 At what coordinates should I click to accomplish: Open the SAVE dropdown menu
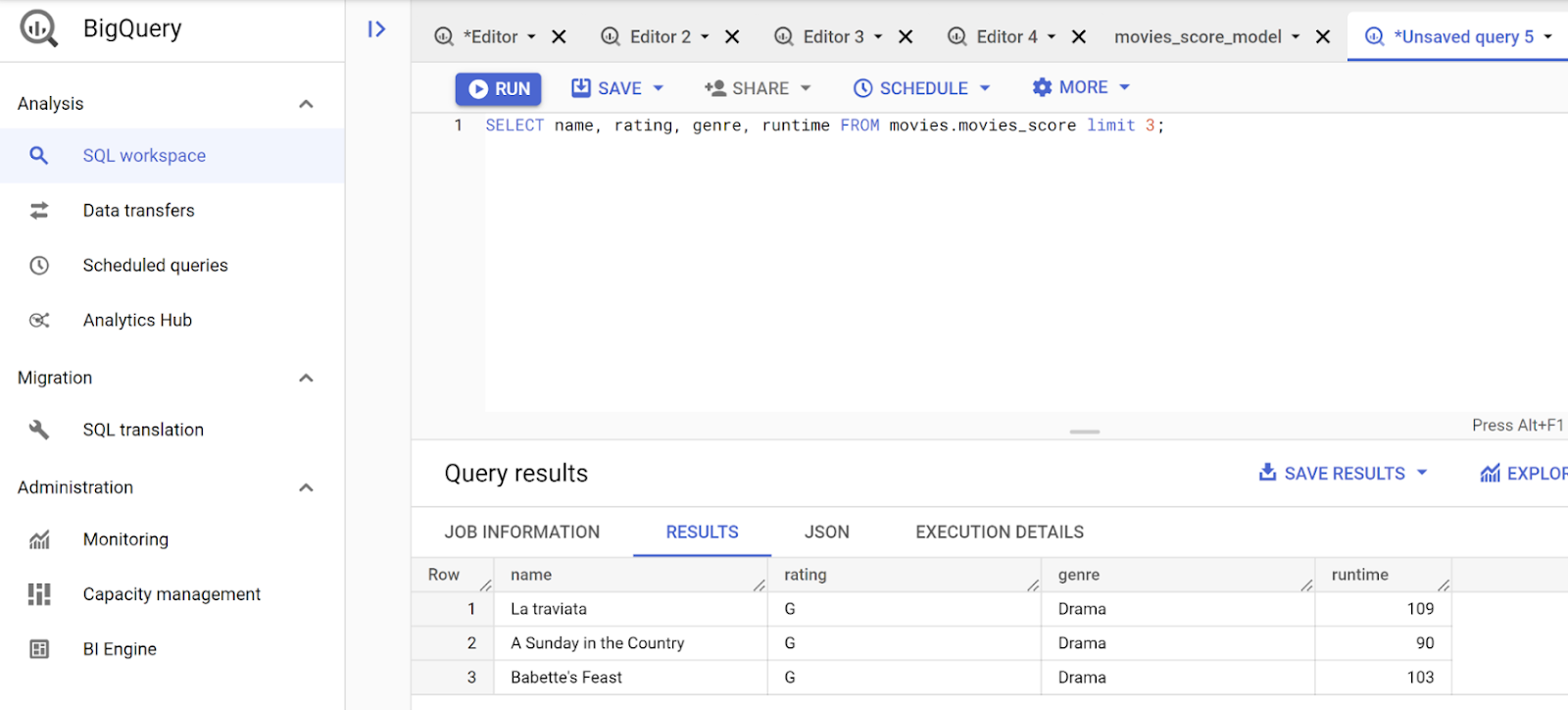tap(659, 88)
